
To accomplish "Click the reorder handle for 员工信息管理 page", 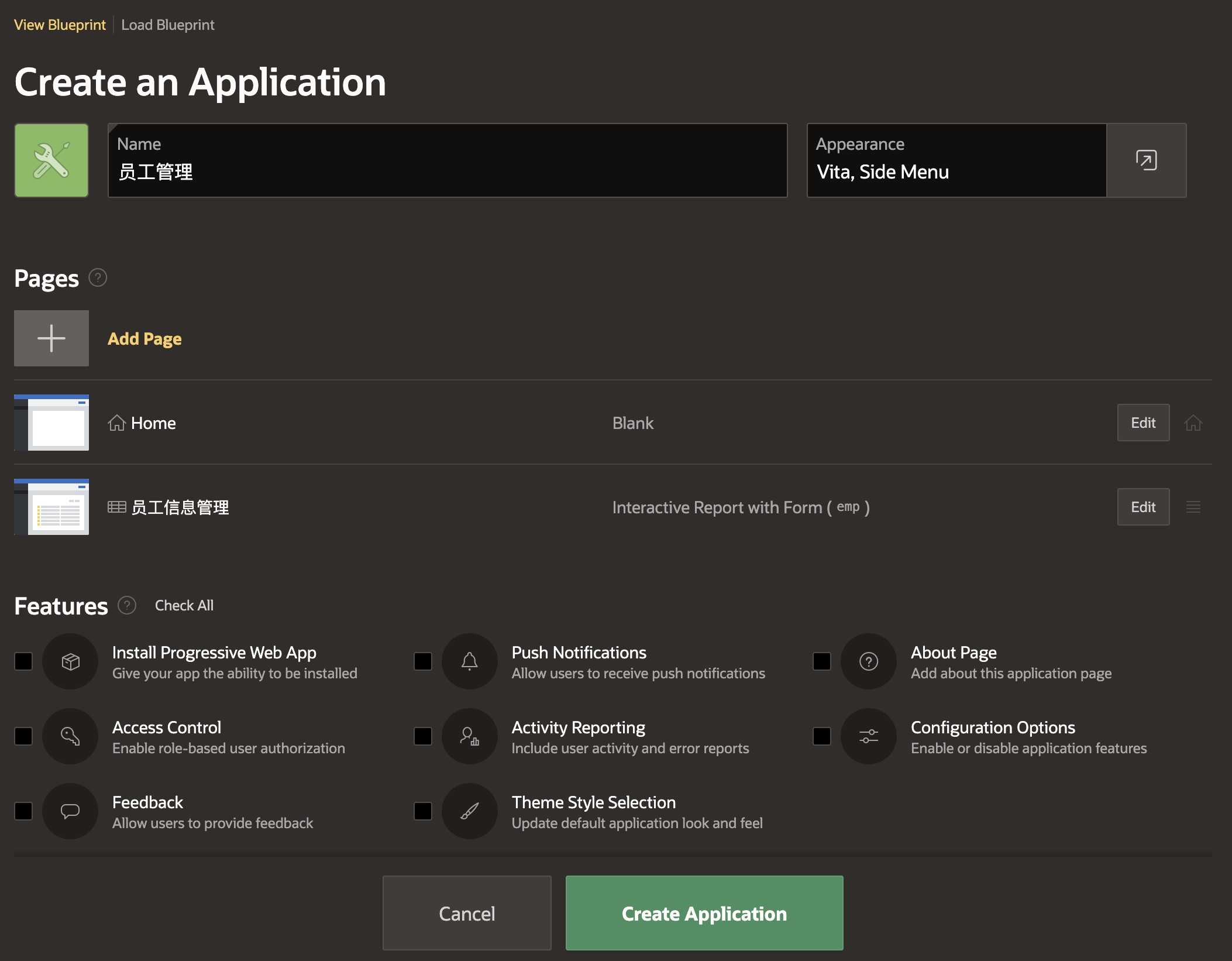I will pos(1193,507).
